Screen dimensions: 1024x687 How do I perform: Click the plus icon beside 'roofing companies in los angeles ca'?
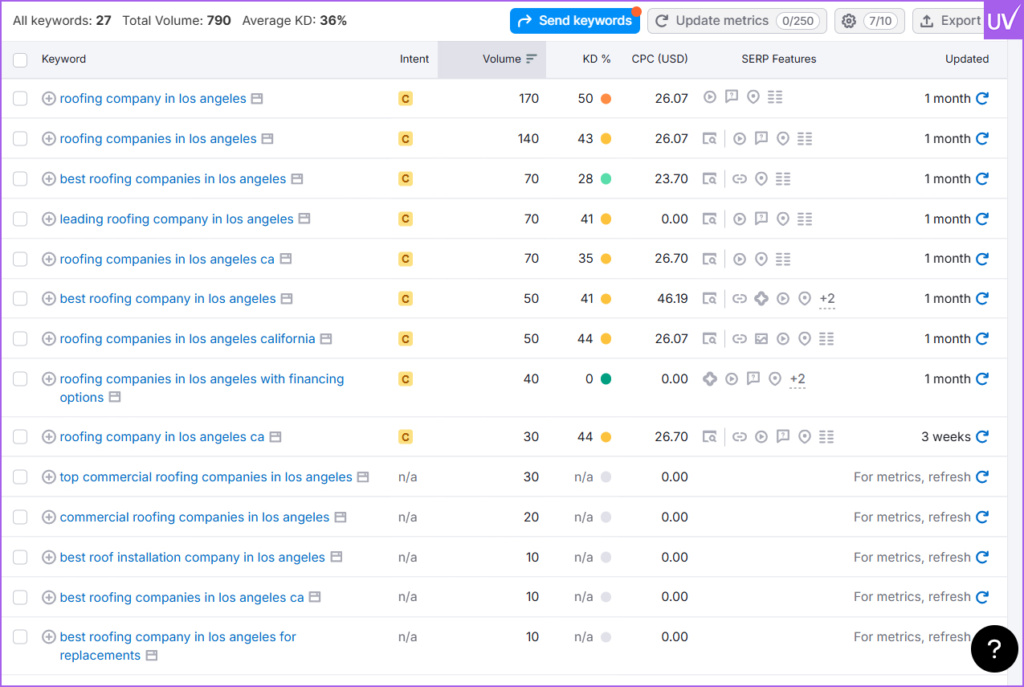pos(49,259)
